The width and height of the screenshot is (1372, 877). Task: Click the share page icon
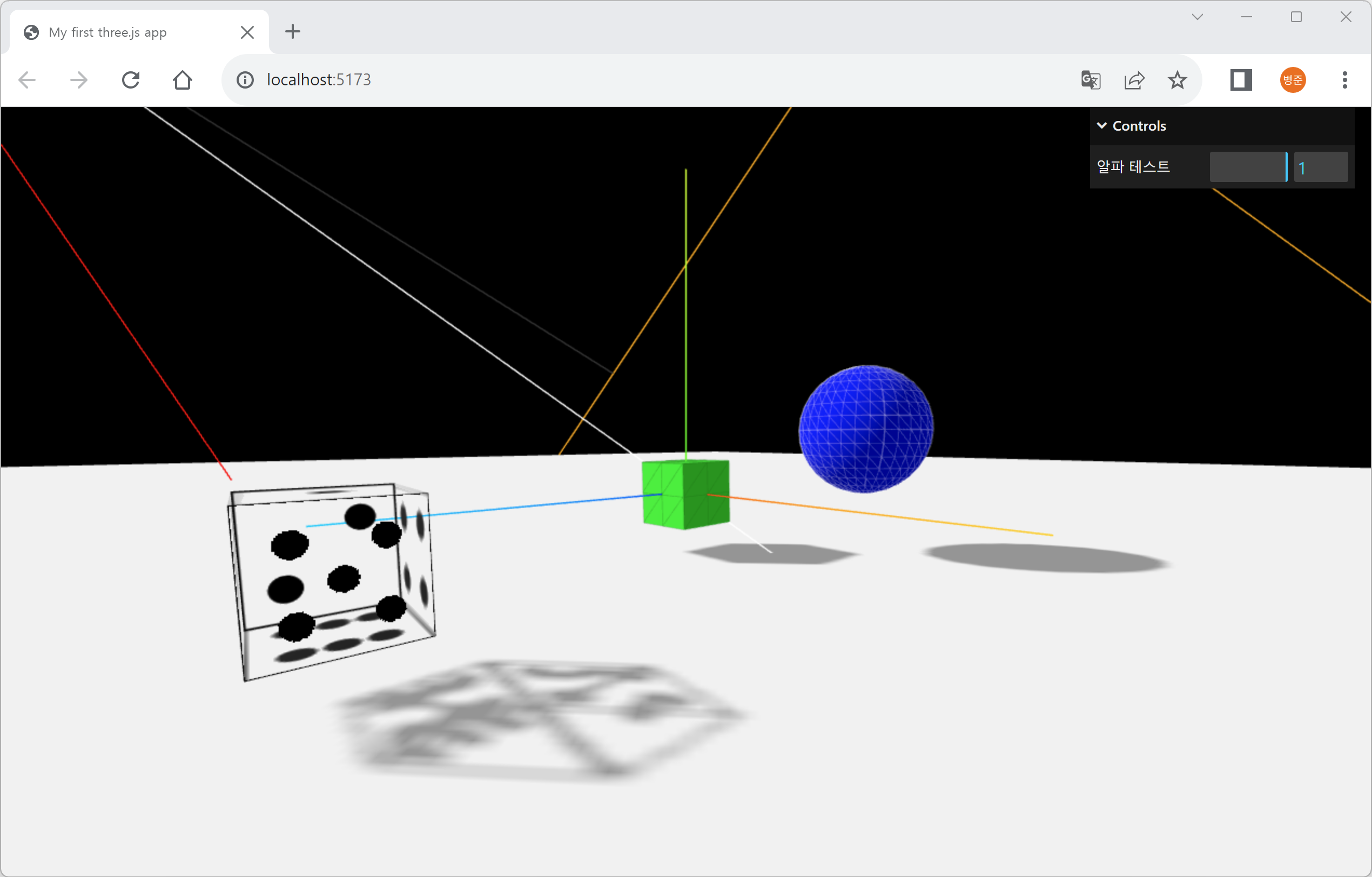[1134, 80]
